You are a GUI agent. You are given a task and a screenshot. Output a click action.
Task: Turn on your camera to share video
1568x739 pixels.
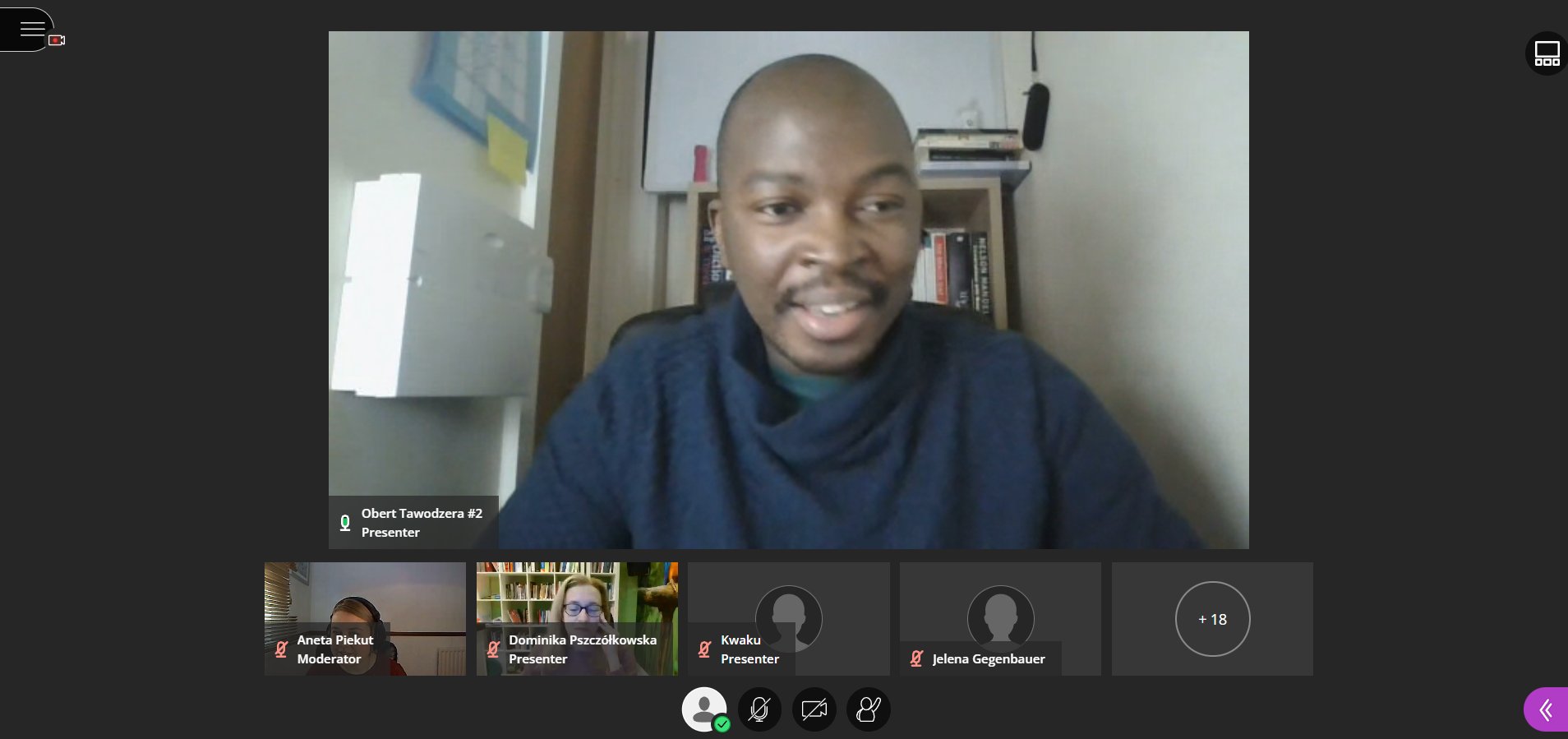814,709
